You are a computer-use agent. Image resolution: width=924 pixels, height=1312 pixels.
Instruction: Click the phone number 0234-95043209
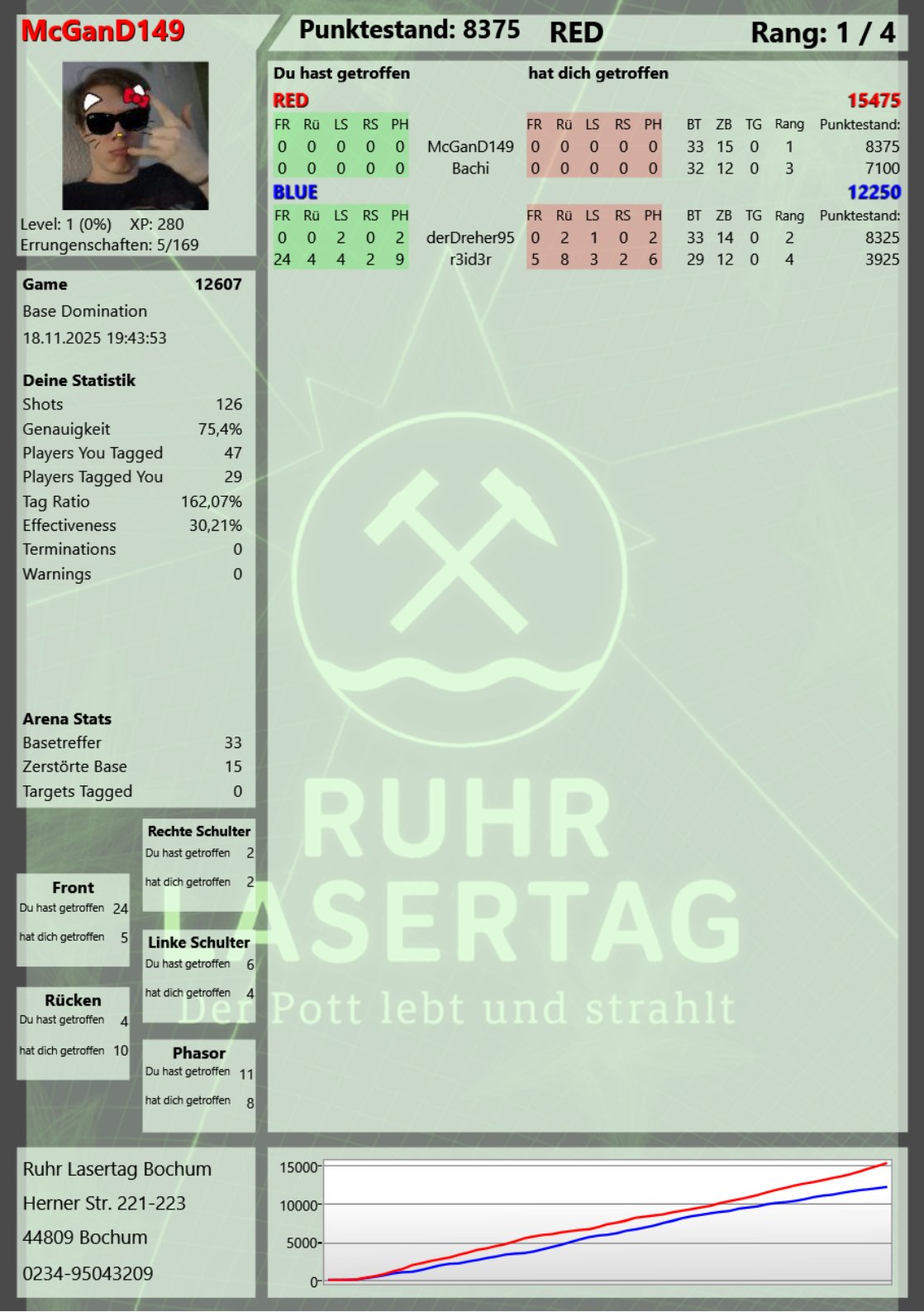point(88,1273)
